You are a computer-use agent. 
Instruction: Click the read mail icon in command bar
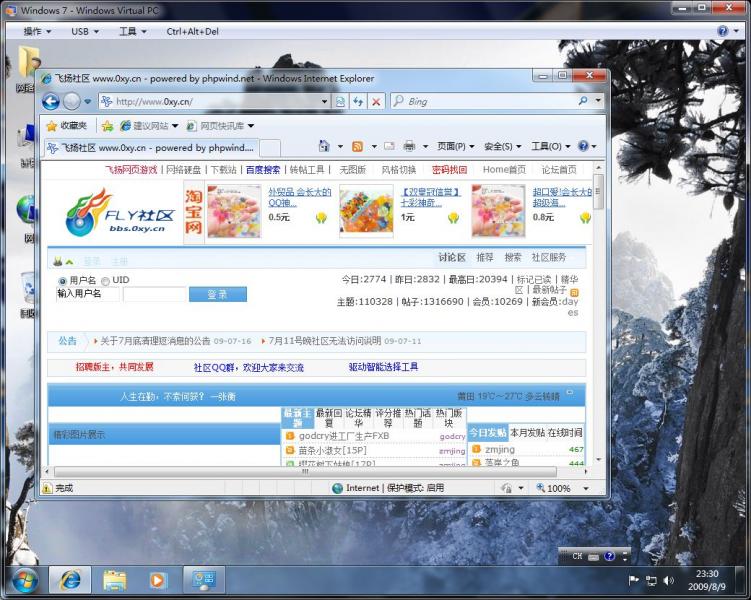[389, 146]
